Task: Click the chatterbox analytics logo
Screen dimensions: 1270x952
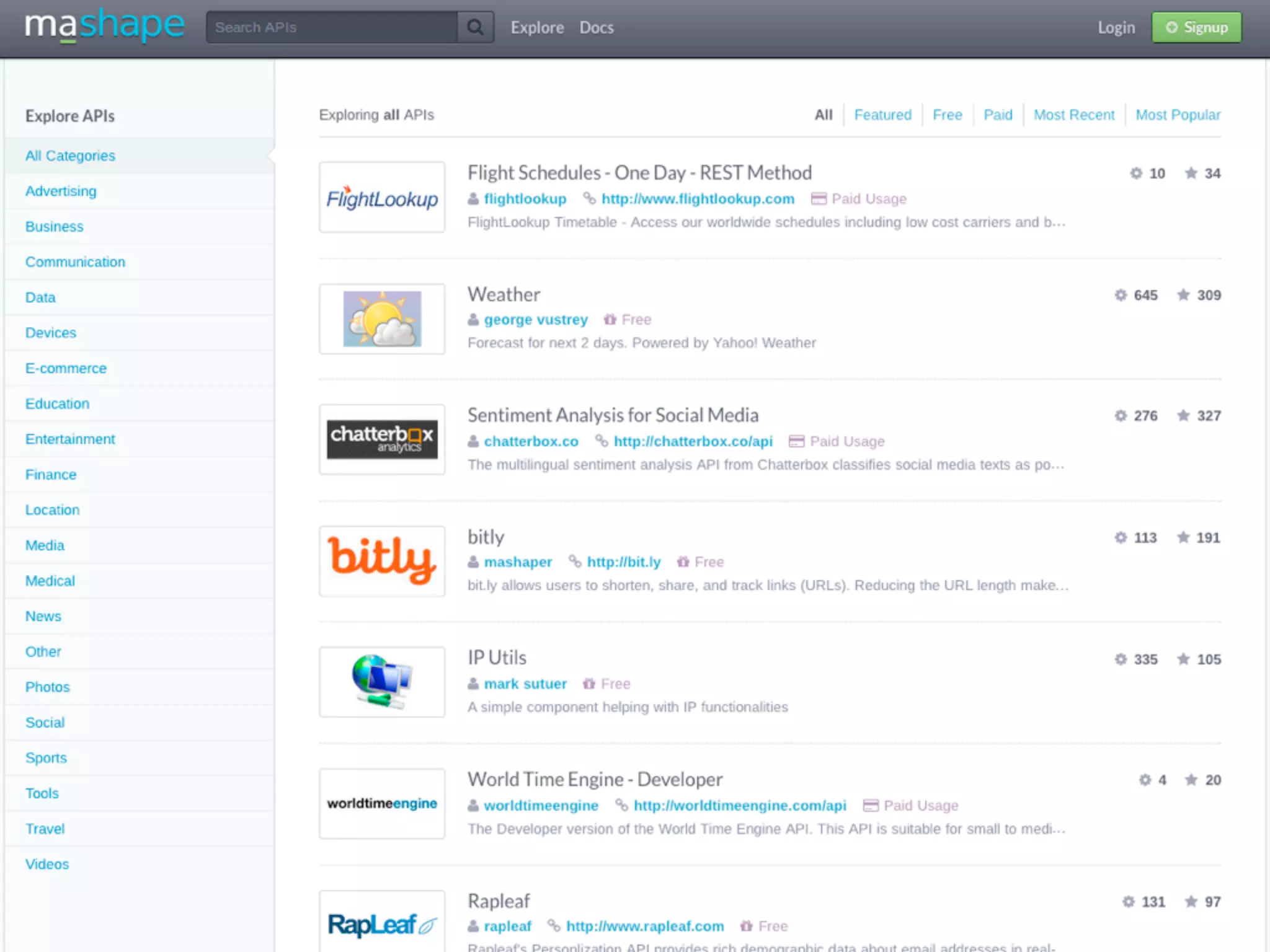Action: point(382,439)
